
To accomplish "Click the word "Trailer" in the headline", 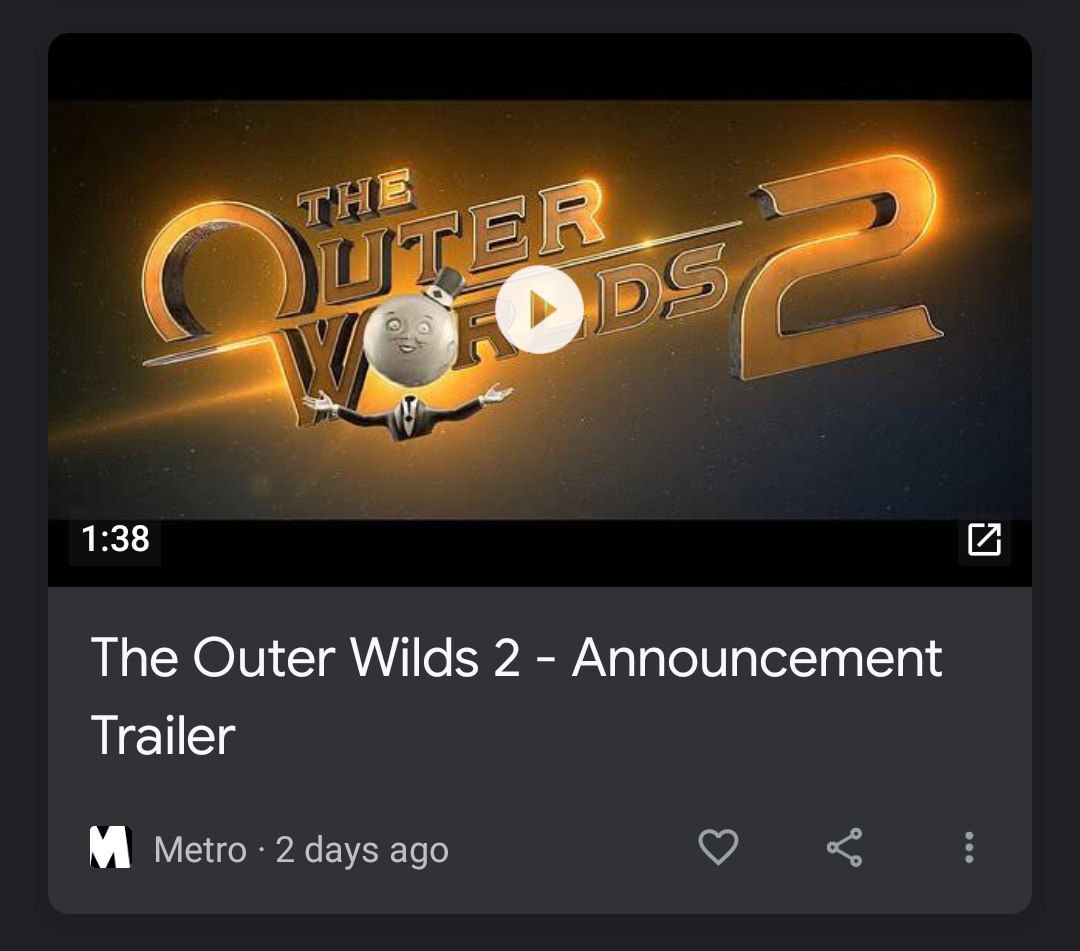I will pyautogui.click(x=163, y=735).
